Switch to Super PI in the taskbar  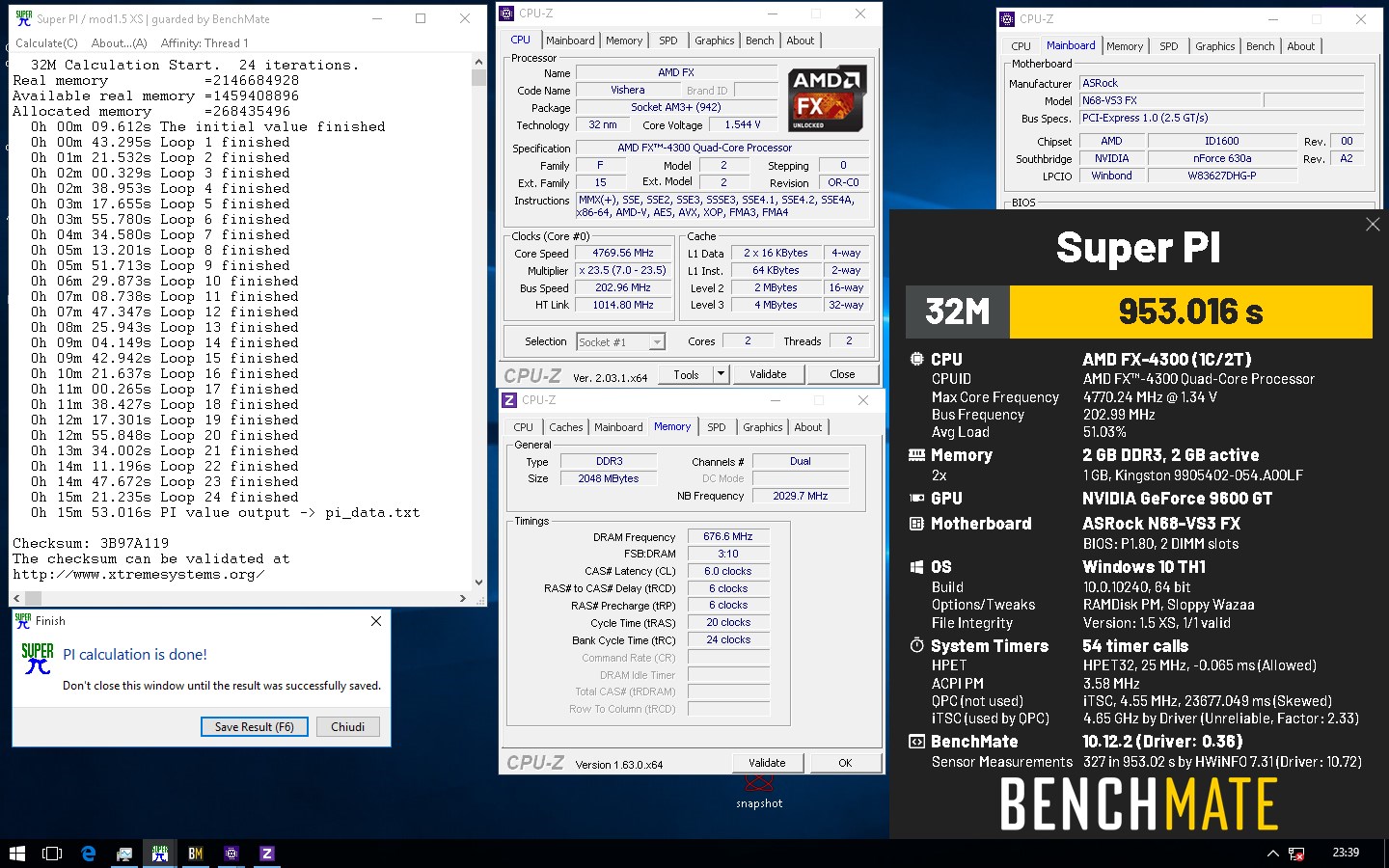point(160,854)
